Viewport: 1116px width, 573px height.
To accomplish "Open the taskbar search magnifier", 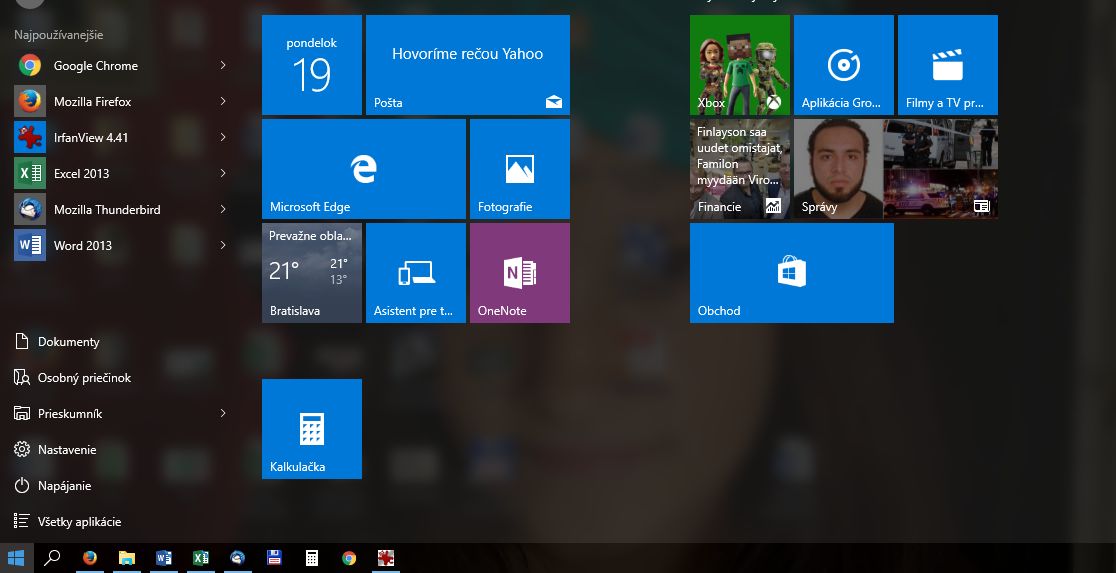I will [x=51, y=558].
